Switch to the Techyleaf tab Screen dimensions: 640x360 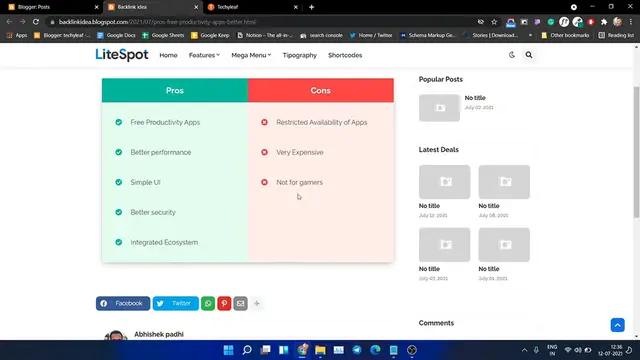click(252, 7)
